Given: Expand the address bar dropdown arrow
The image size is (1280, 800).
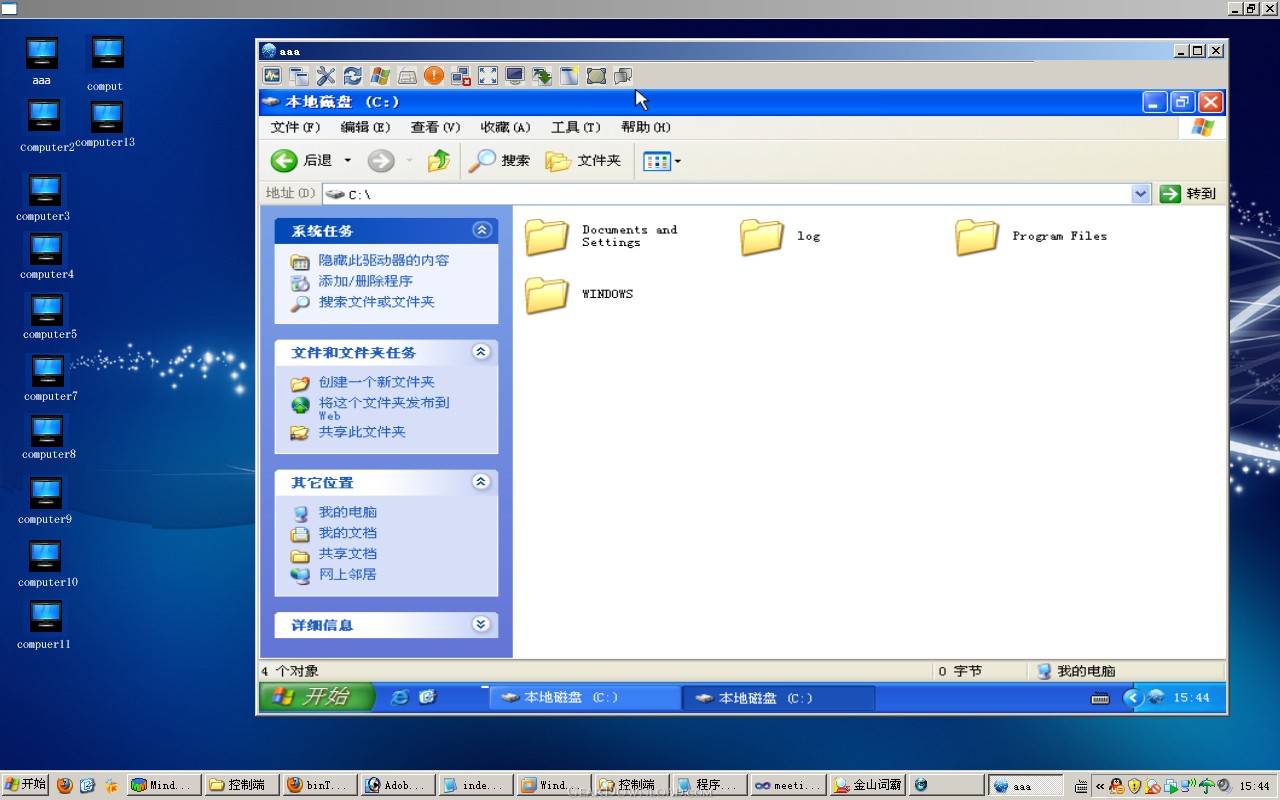Looking at the screenshot, I should pyautogui.click(x=1141, y=194).
